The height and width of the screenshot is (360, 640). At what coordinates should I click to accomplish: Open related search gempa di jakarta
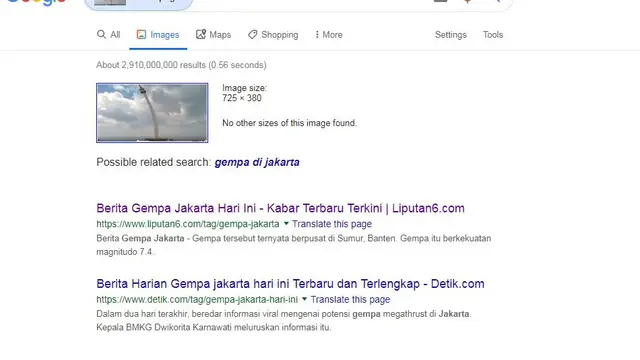click(257, 162)
